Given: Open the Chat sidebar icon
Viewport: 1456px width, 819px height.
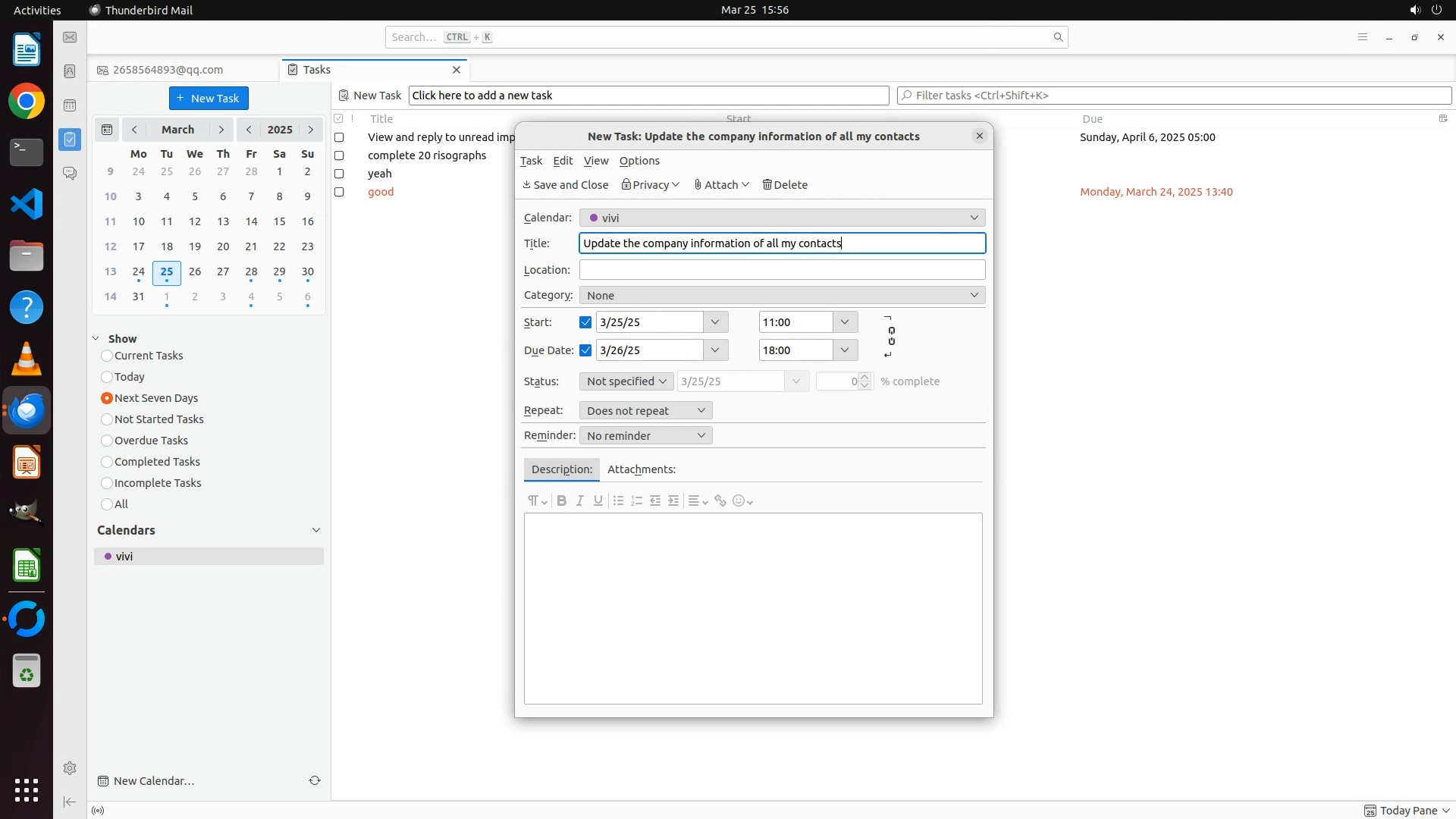Looking at the screenshot, I should (70, 174).
